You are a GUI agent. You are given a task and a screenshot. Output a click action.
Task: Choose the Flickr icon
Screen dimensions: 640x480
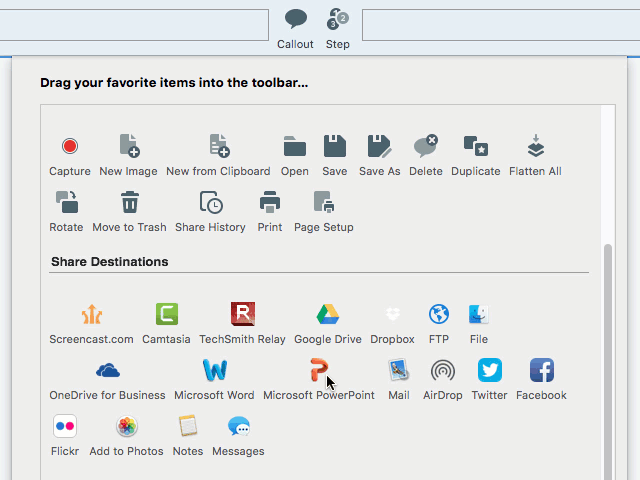click(65, 426)
